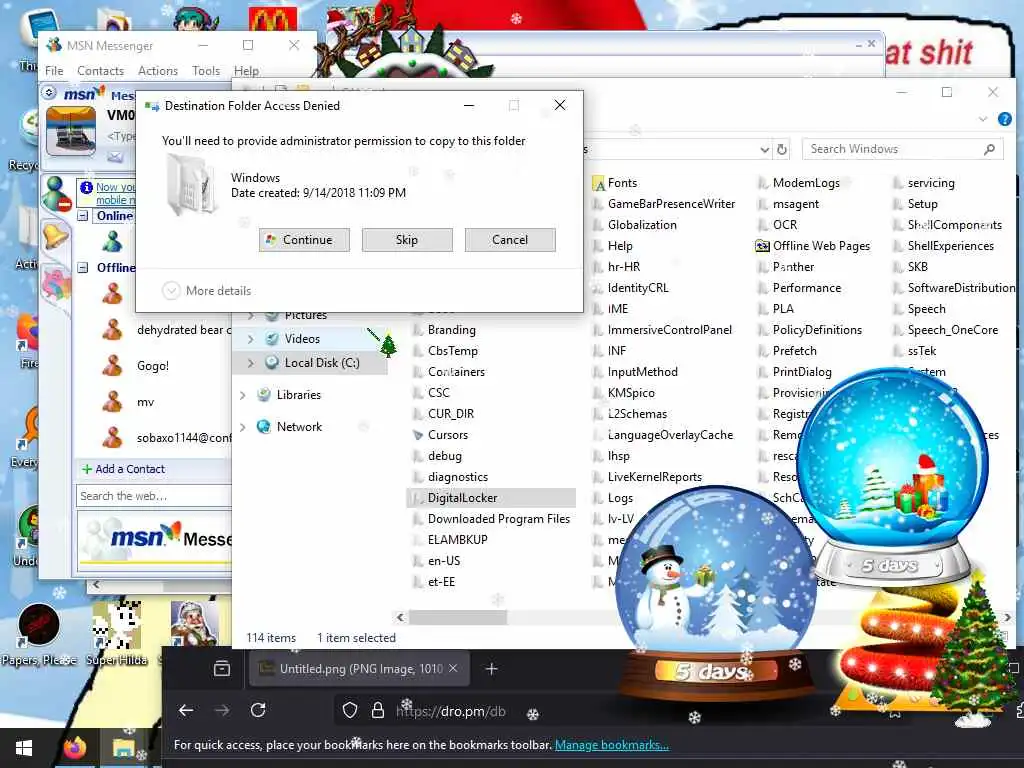Expand Libraries in the navigation pane
Image resolution: width=1024 pixels, height=768 pixels.
point(243,395)
